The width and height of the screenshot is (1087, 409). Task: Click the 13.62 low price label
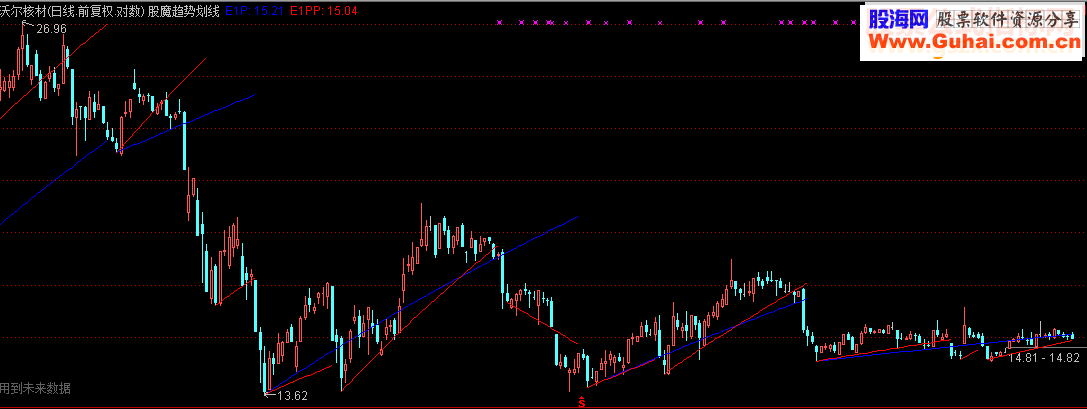click(x=292, y=396)
